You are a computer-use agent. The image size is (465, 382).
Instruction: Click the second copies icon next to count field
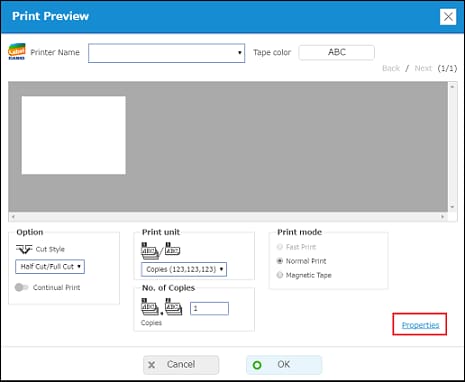[x=173, y=307]
